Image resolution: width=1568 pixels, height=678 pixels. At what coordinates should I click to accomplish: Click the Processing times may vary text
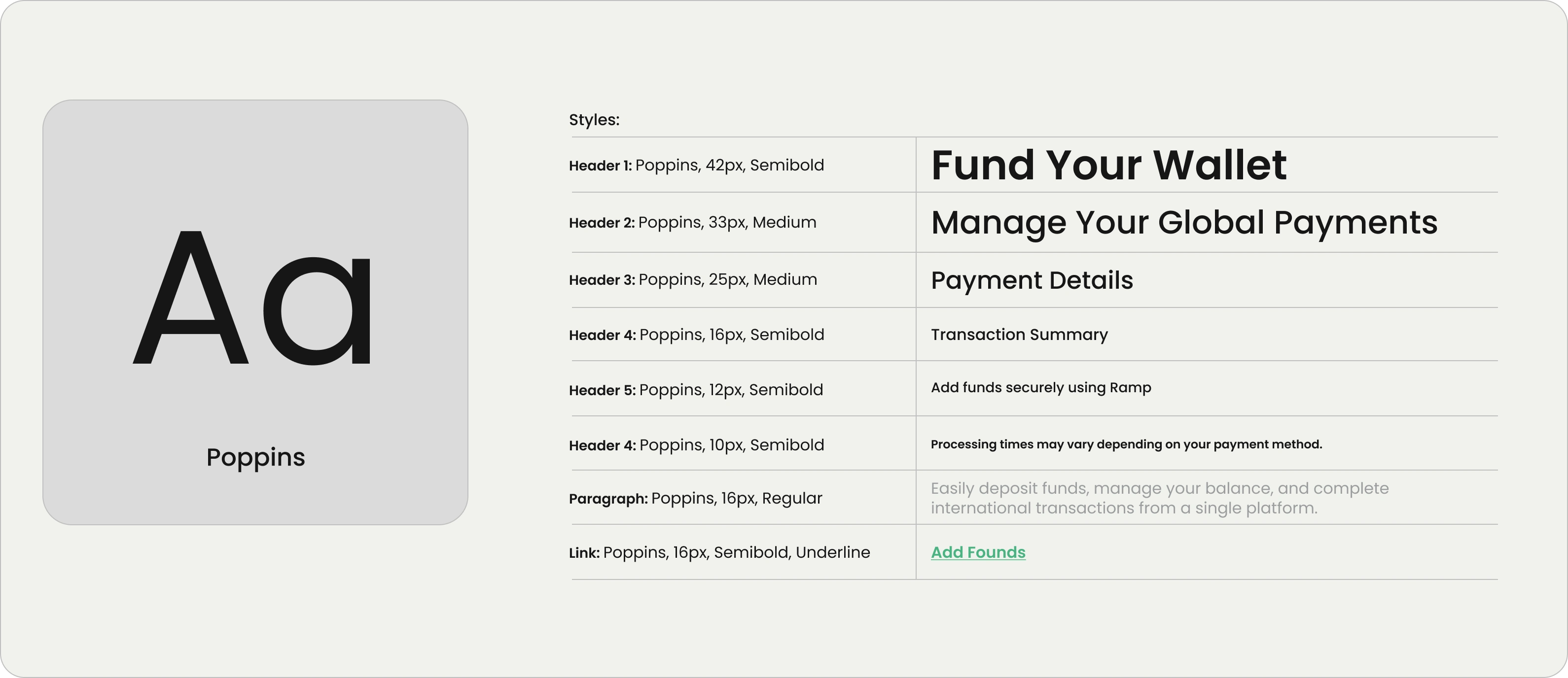1126,444
